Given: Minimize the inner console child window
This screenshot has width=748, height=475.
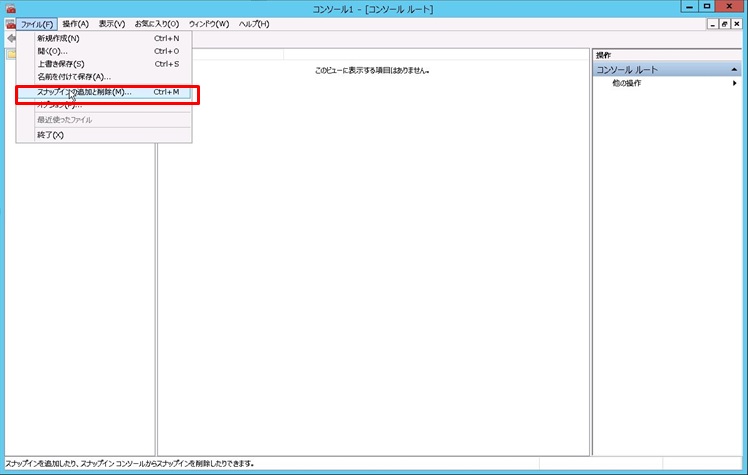Looking at the screenshot, I should pyautogui.click(x=712, y=23).
